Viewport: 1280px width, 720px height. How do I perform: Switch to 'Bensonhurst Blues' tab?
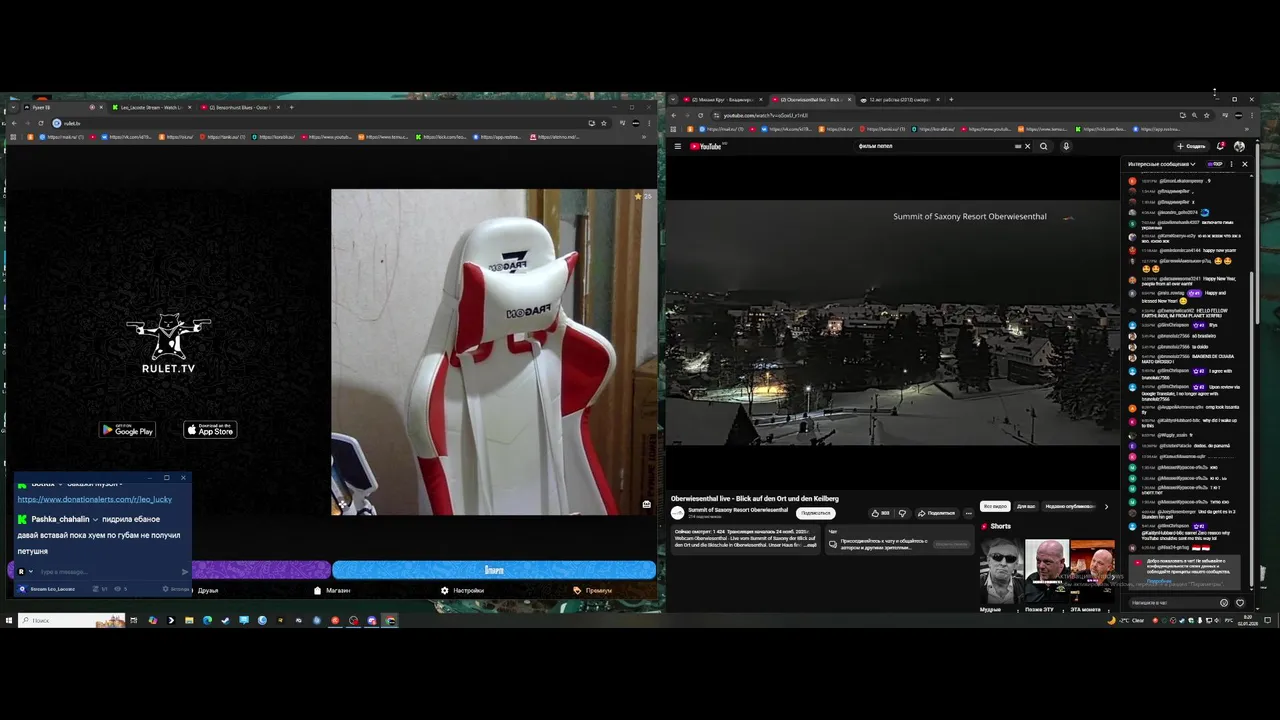[x=239, y=107]
